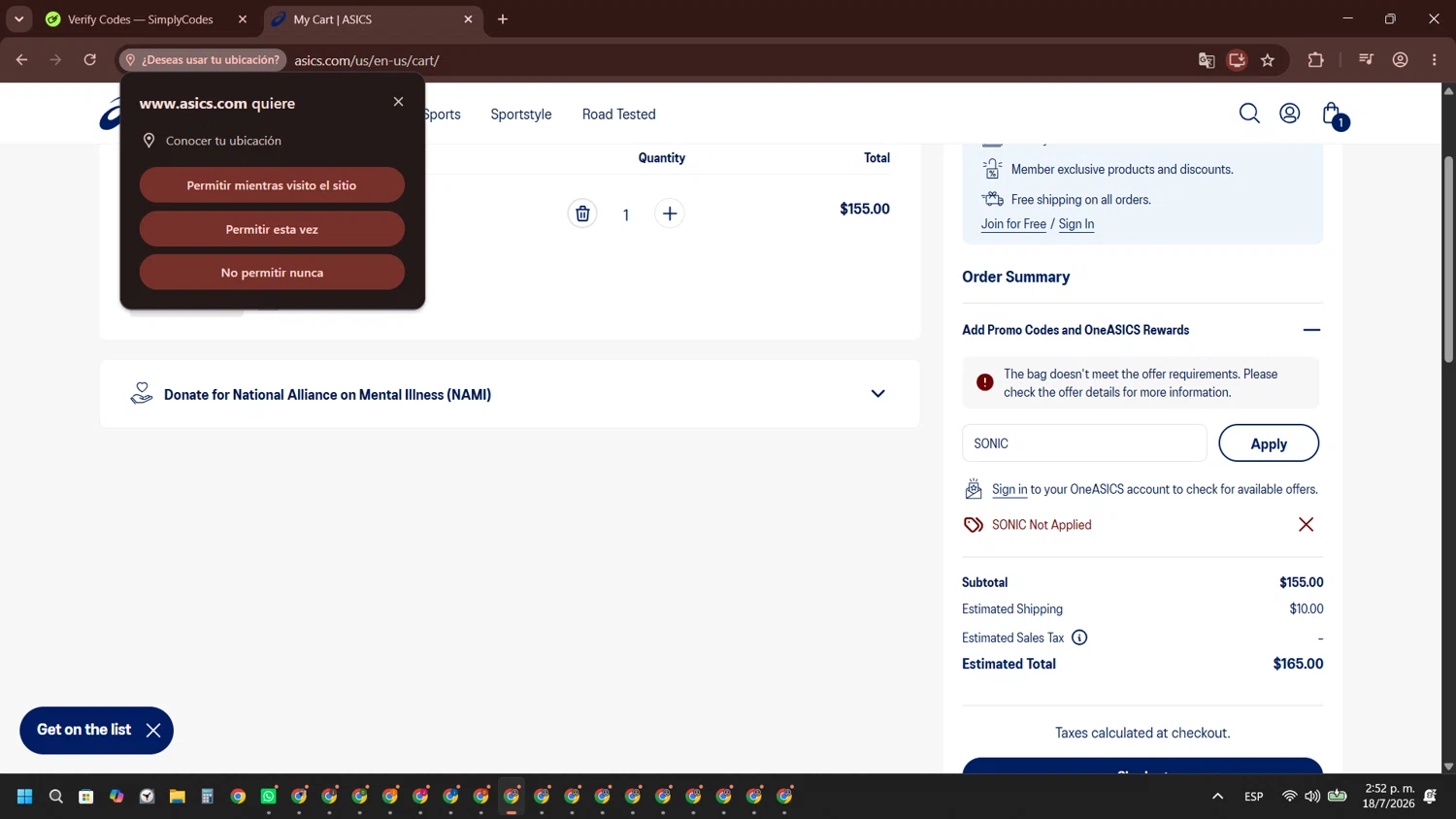Show hidden system tray icons
This screenshot has height=819, width=1456.
1217,797
